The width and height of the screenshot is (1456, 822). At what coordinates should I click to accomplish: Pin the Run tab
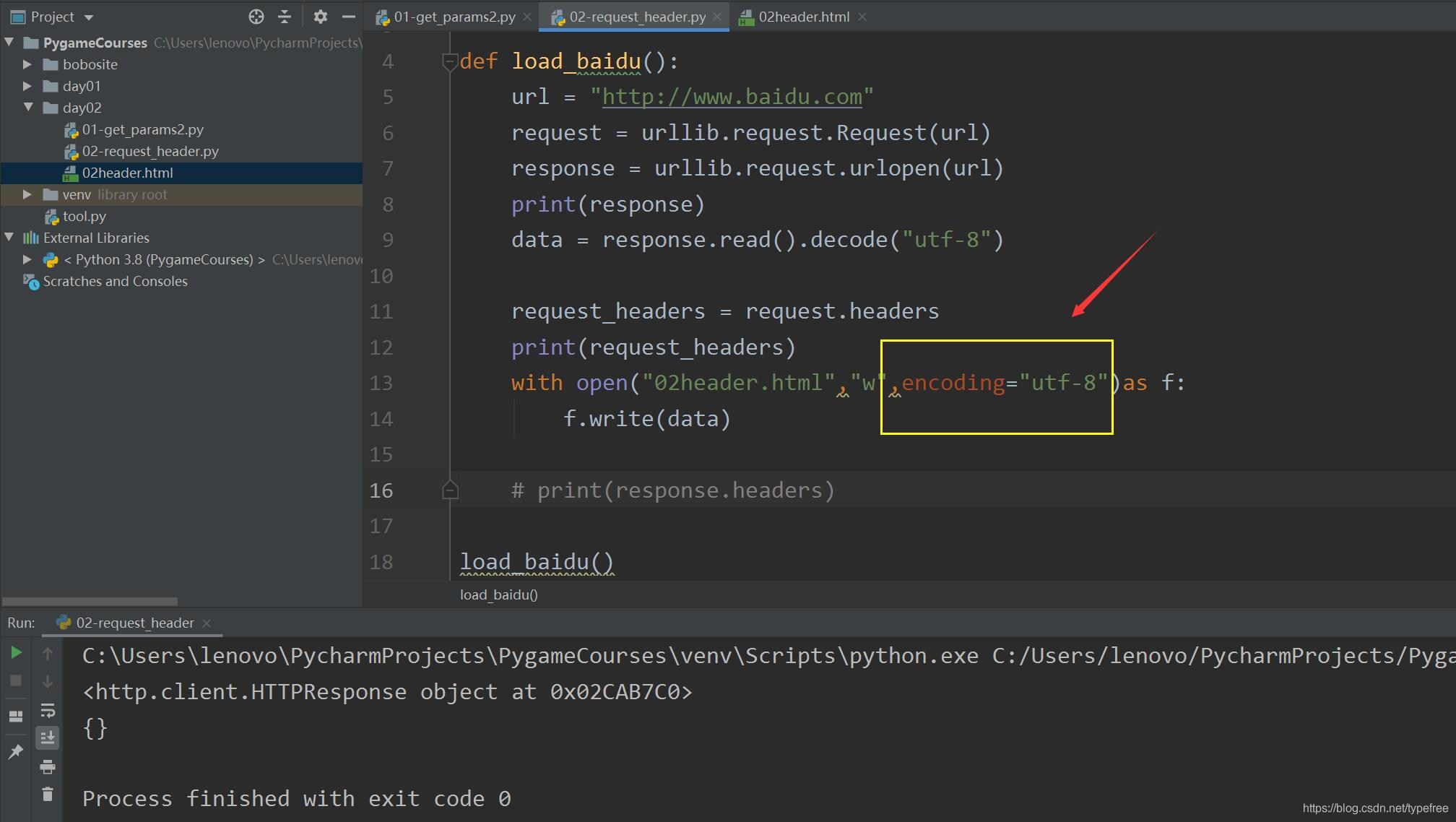(x=16, y=752)
